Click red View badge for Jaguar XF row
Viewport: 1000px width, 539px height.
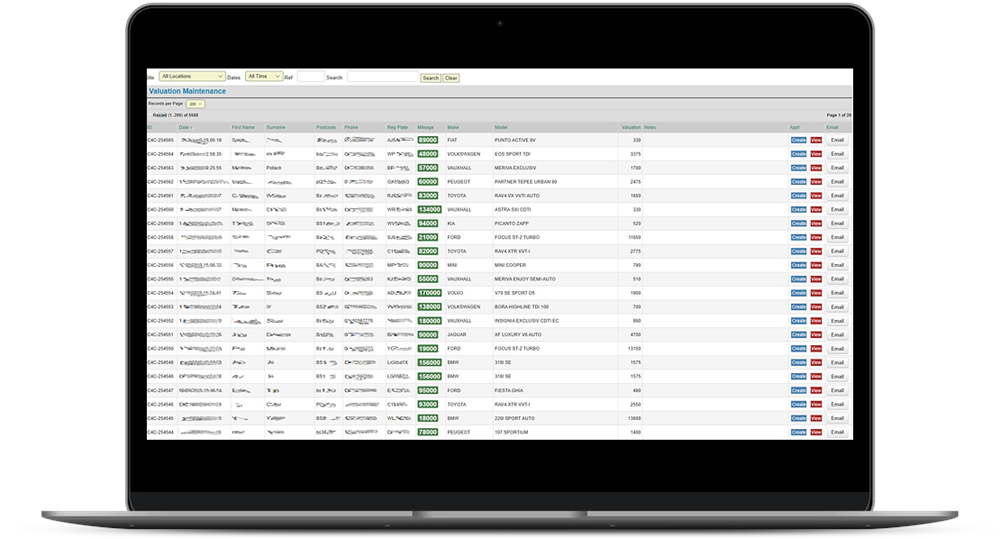(x=816, y=335)
